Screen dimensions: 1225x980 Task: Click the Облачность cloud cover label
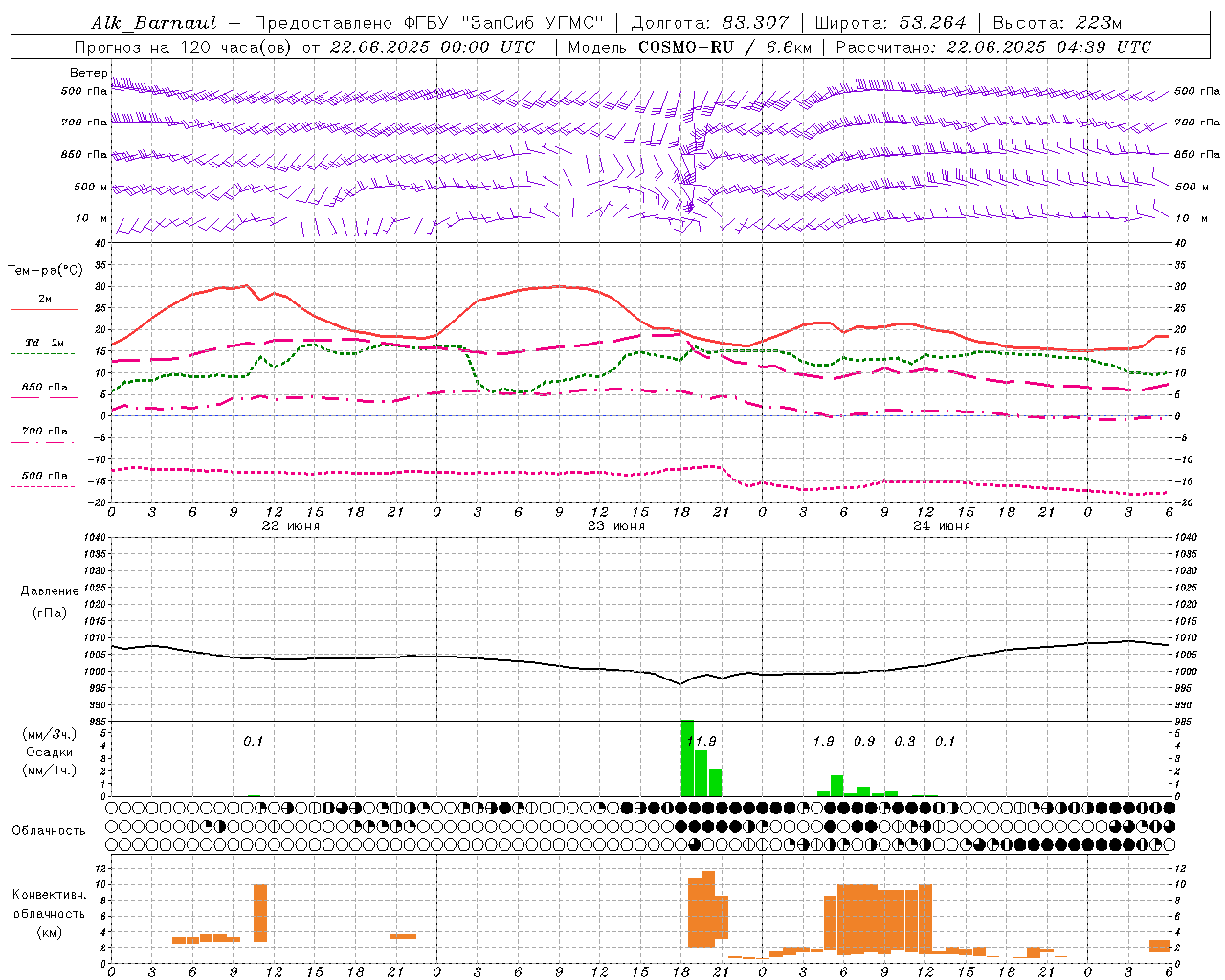tap(49, 831)
